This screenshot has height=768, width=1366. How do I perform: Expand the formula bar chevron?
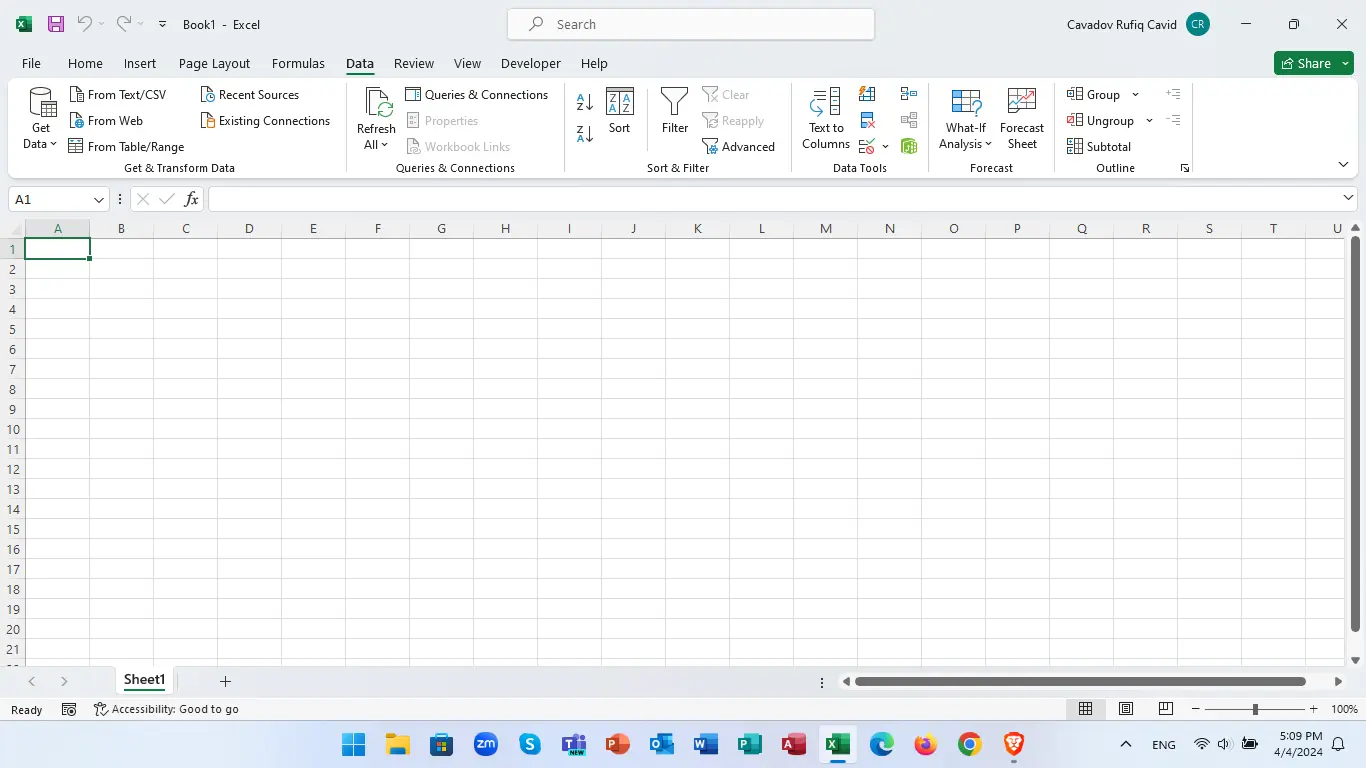coord(1348,198)
